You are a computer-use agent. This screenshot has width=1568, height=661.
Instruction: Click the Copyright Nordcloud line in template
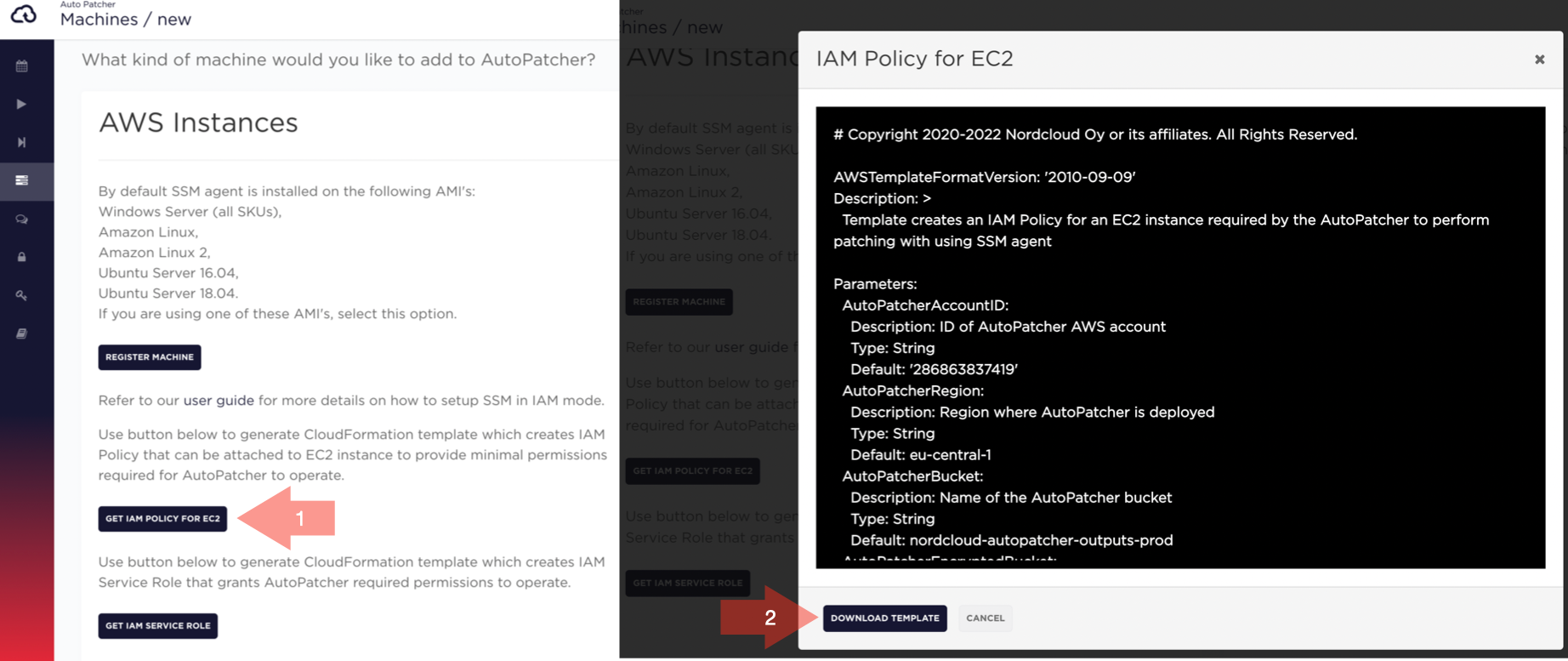click(1095, 134)
